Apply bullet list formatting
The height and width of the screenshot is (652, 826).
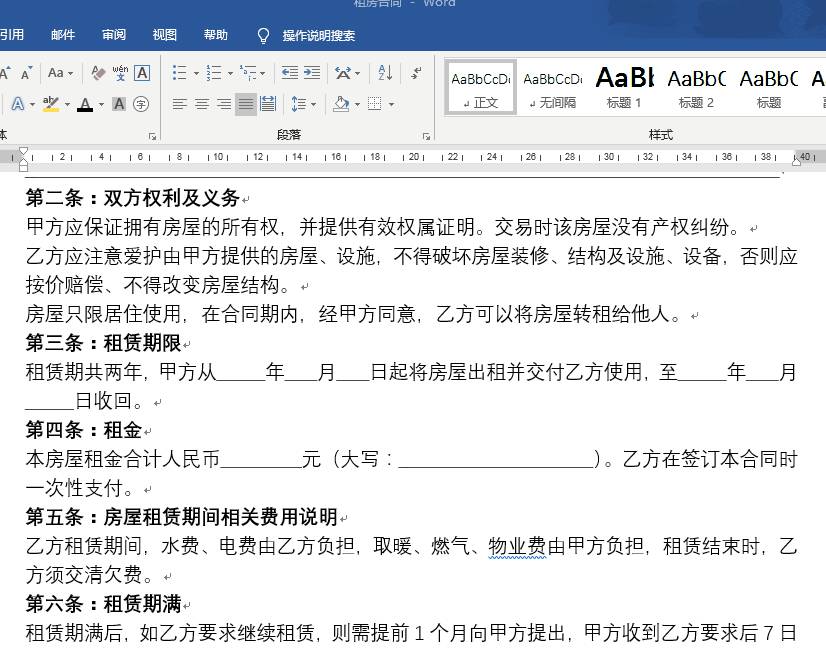pos(180,73)
